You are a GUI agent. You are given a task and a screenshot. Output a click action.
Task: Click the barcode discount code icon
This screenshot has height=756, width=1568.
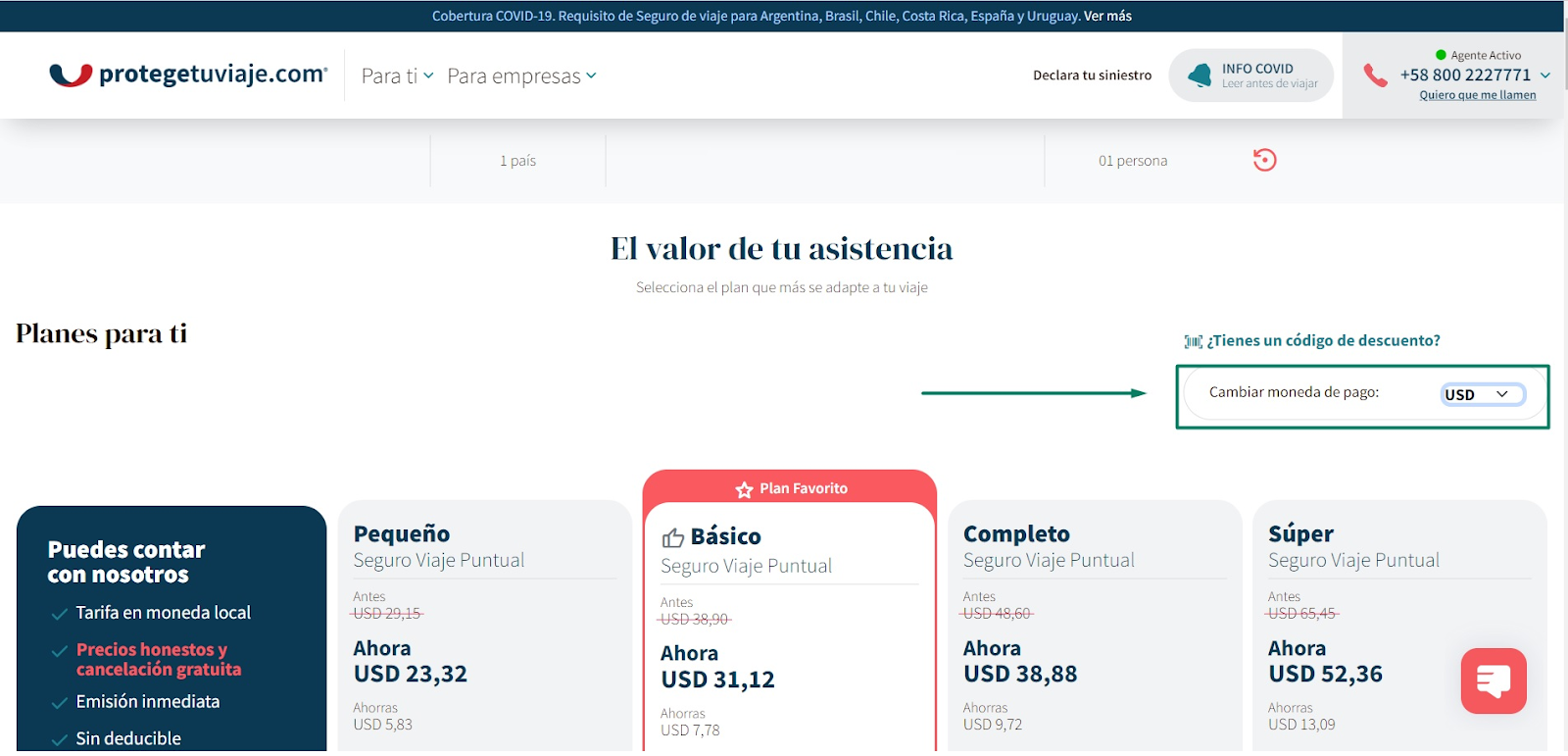tap(1193, 341)
